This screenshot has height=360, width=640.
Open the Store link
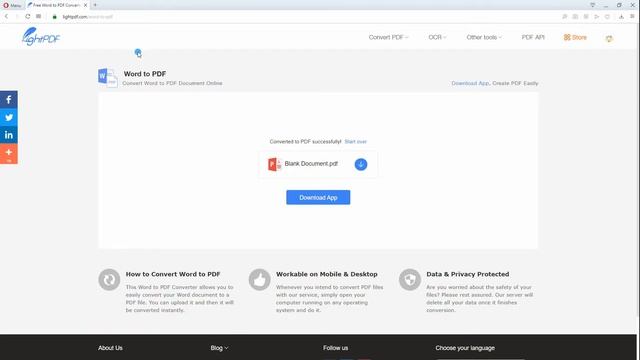click(x=575, y=37)
